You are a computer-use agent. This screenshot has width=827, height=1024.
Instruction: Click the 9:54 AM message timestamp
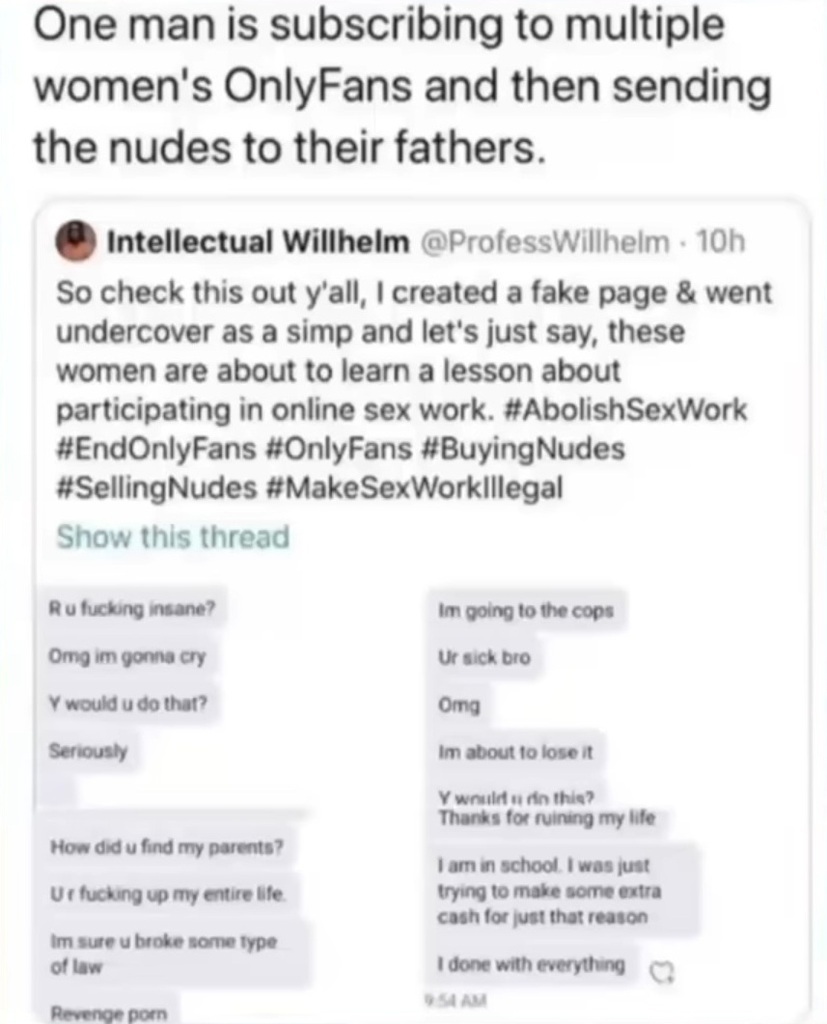(457, 999)
